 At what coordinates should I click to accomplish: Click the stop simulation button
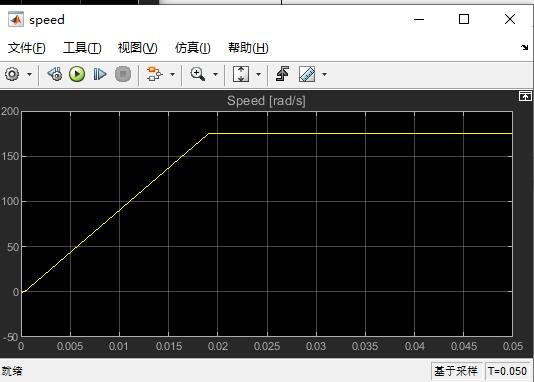123,74
